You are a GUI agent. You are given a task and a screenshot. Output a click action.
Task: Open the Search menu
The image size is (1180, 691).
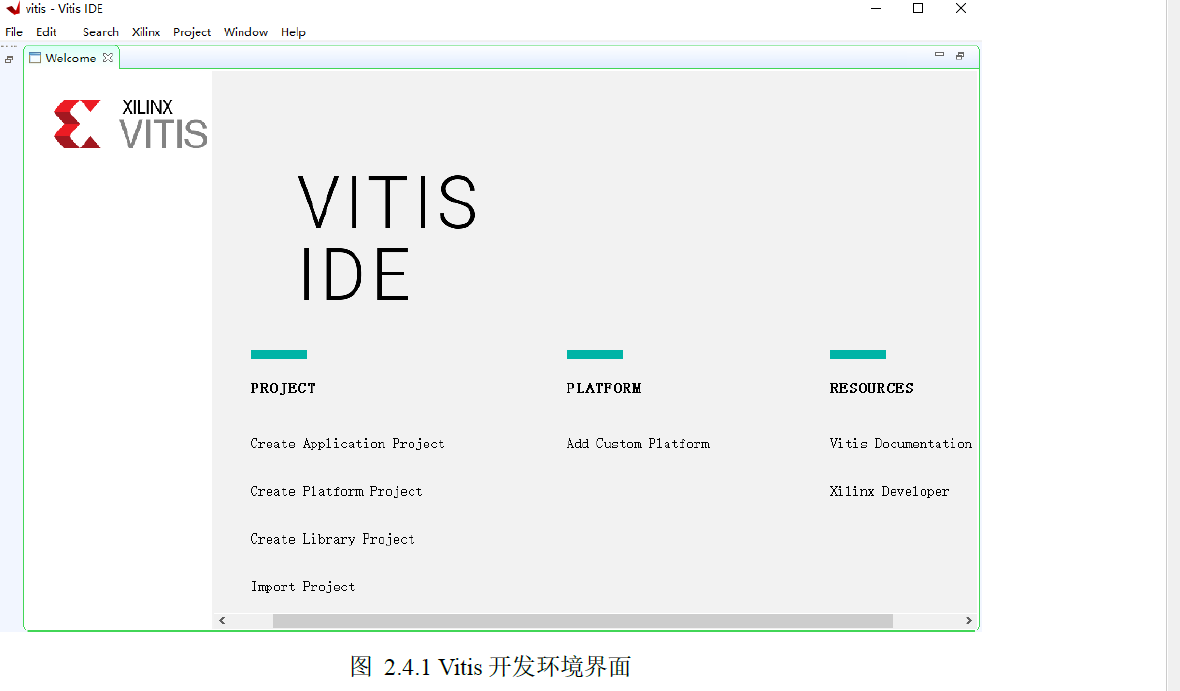click(101, 32)
